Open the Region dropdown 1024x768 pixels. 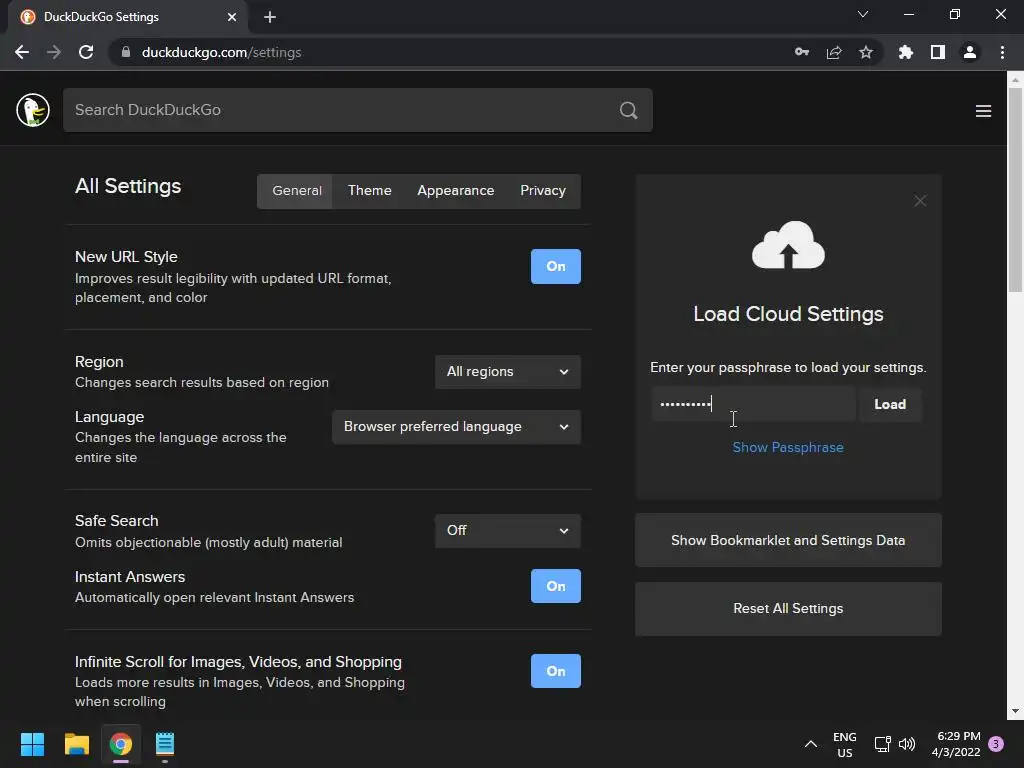507,372
